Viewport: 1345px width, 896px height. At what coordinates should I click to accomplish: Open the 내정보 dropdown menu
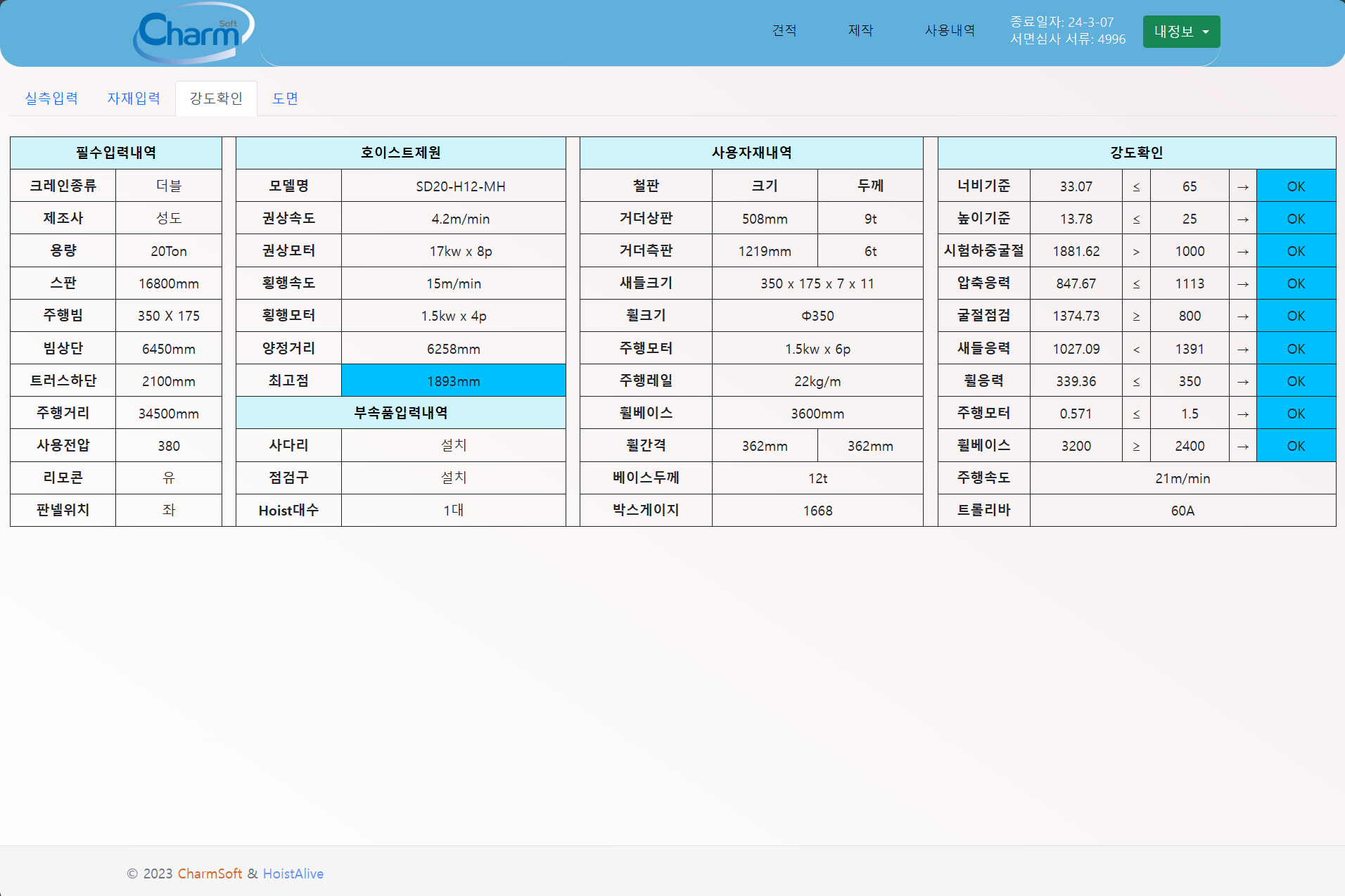pyautogui.click(x=1180, y=32)
